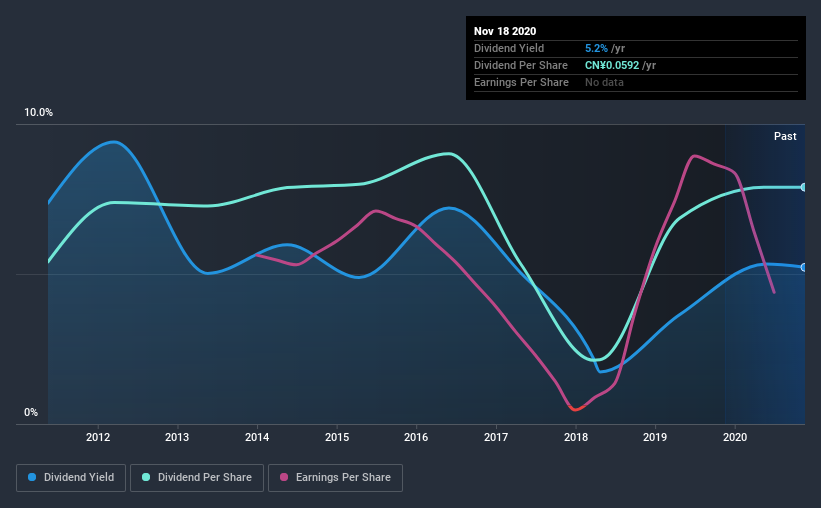Screen dimensions: 821x508
Task: Click the blue Dividend Yield legend dot
Action: (x=32, y=477)
